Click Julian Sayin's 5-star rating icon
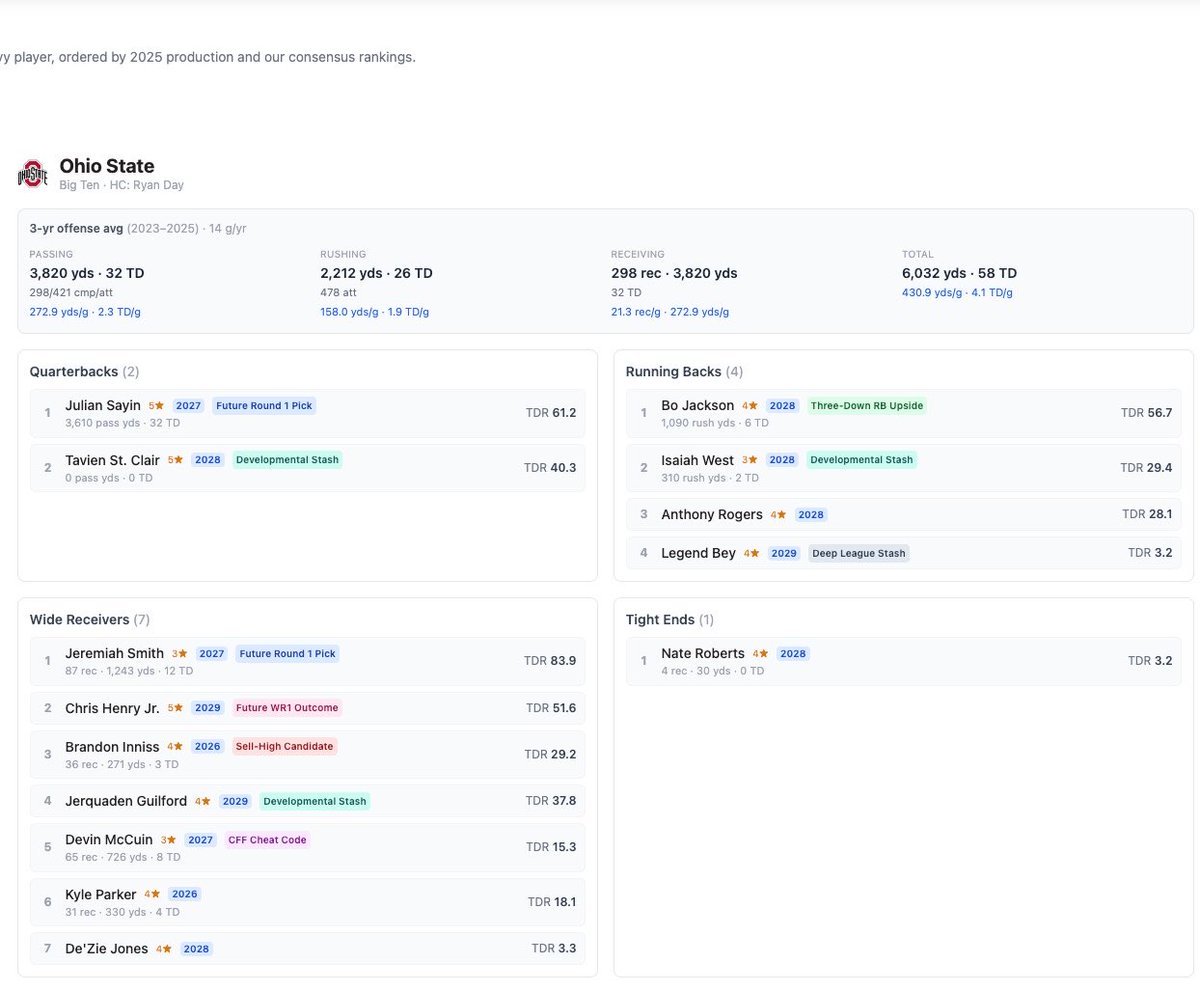 (x=156, y=406)
